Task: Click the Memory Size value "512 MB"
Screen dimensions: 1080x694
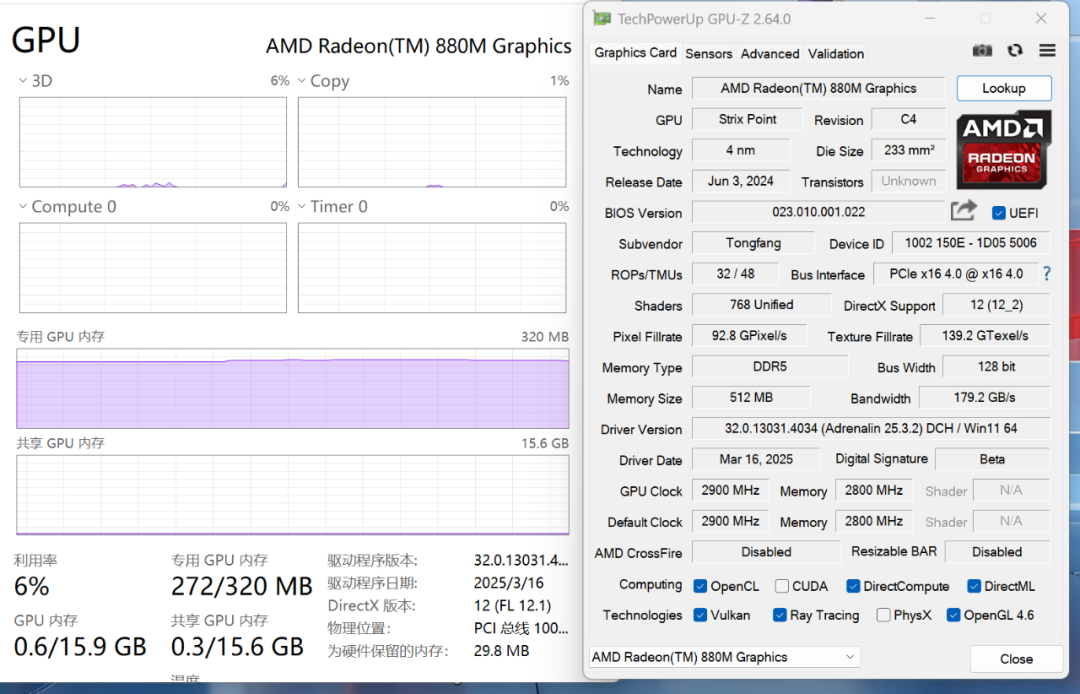Action: pyautogui.click(x=751, y=398)
